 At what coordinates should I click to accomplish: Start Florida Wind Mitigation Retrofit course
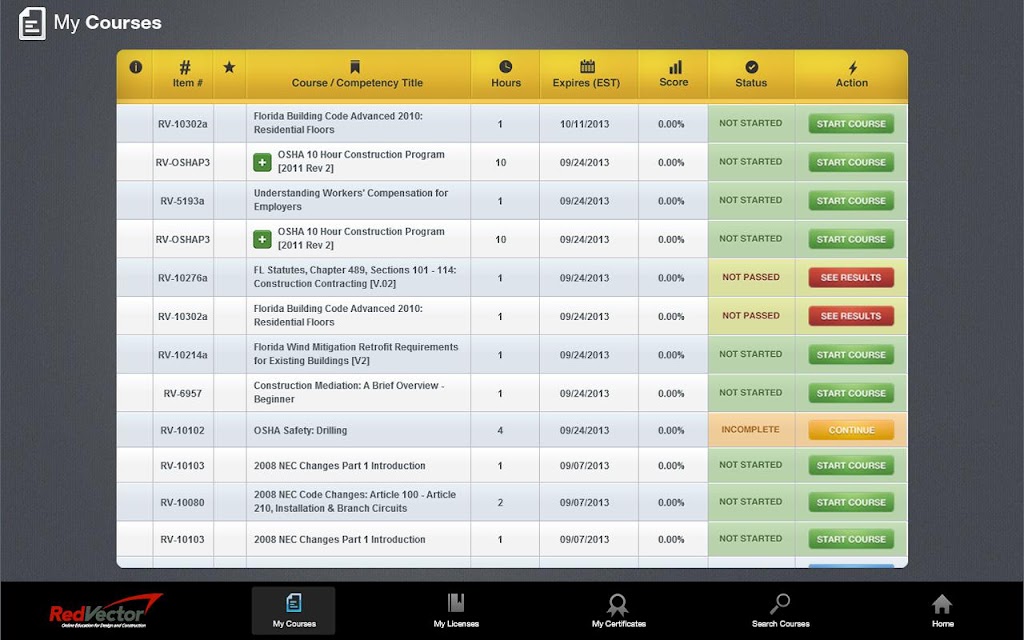coord(851,355)
